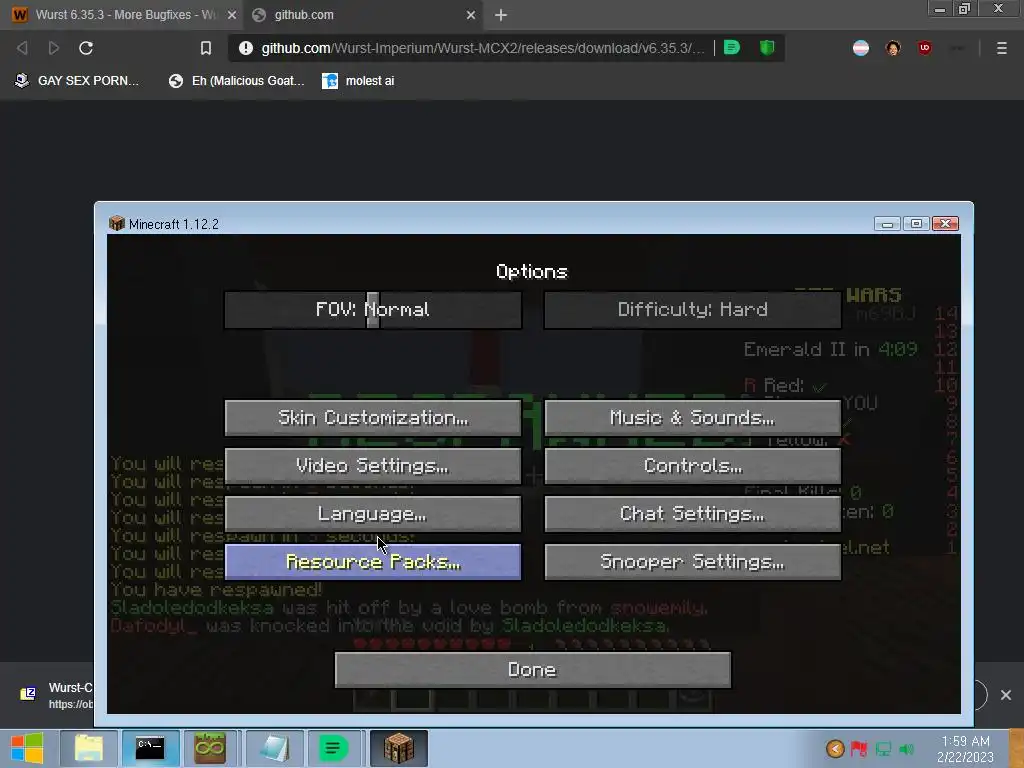Open the first bookmark with pixel icon
Image resolution: width=1024 pixels, height=768 pixels.
[x=76, y=81]
